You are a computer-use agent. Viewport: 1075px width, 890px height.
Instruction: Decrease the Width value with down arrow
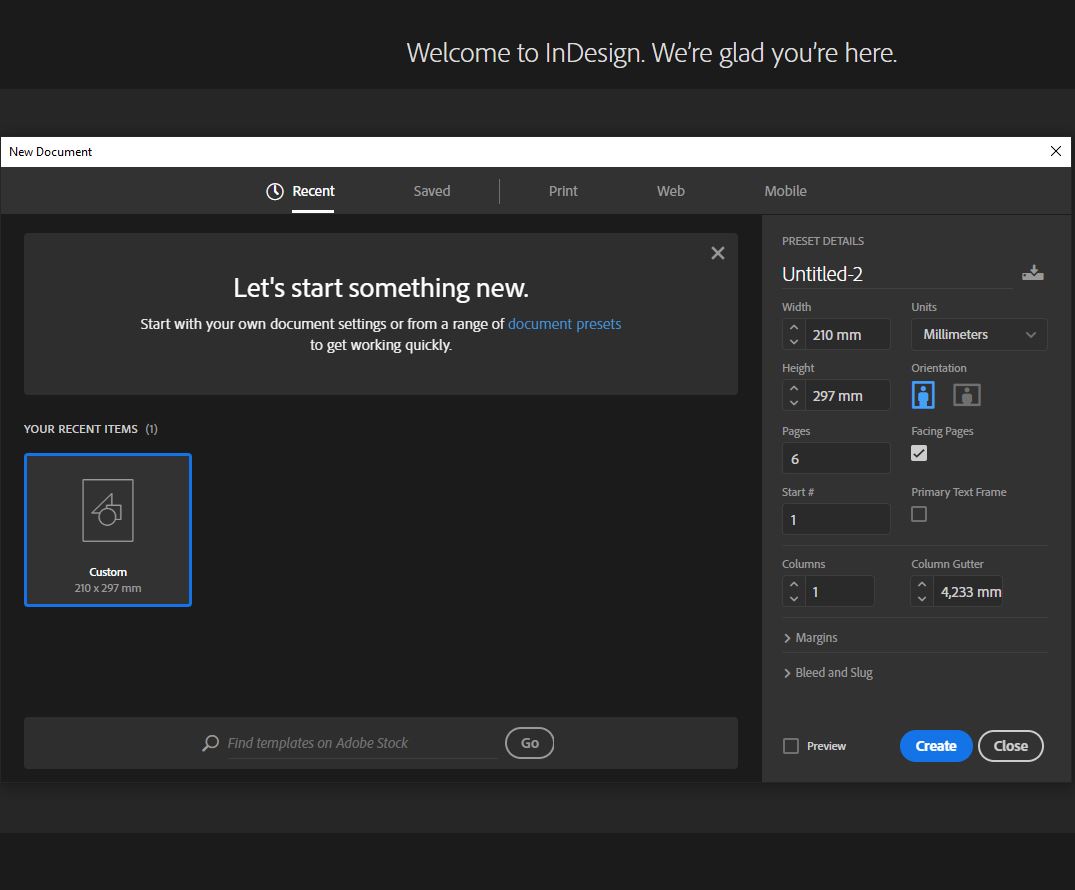point(794,341)
